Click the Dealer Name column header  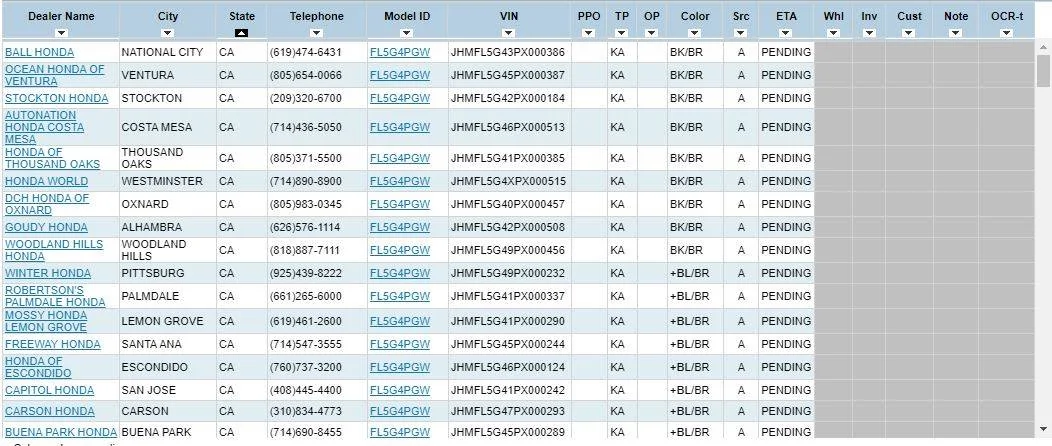tap(61, 16)
